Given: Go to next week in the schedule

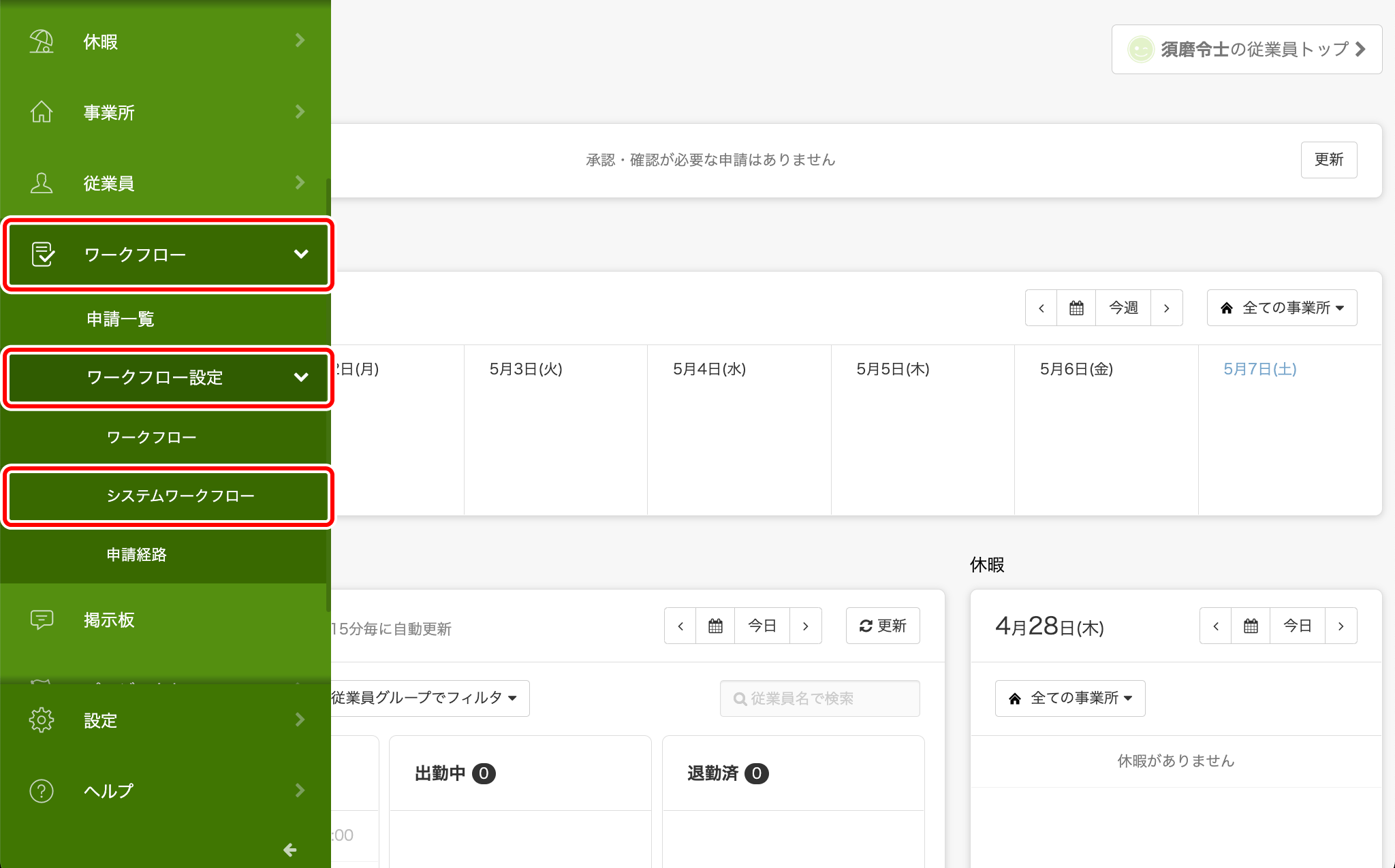Looking at the screenshot, I should tap(1167, 308).
